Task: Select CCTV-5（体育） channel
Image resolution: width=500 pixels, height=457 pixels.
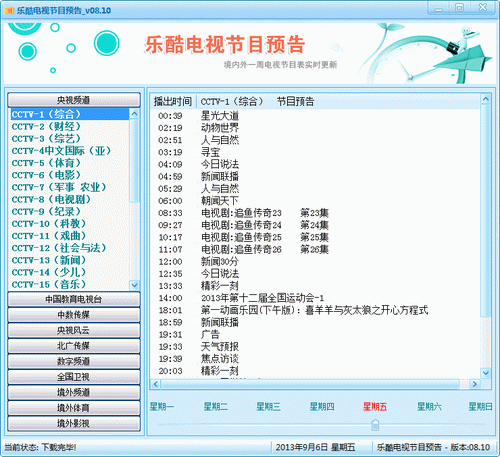Action: [x=69, y=163]
